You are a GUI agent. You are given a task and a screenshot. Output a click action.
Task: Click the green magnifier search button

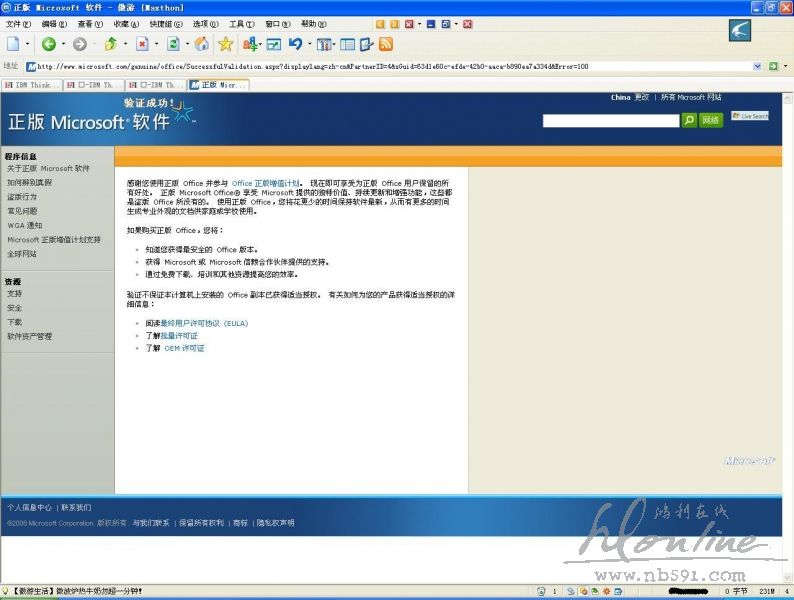click(x=689, y=120)
